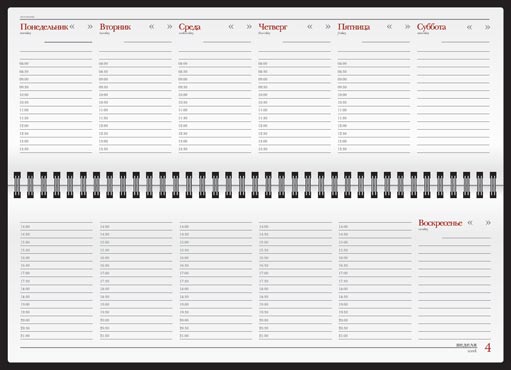Select the Воскресенье heading
This screenshot has height=370, width=511.
[x=440, y=223]
